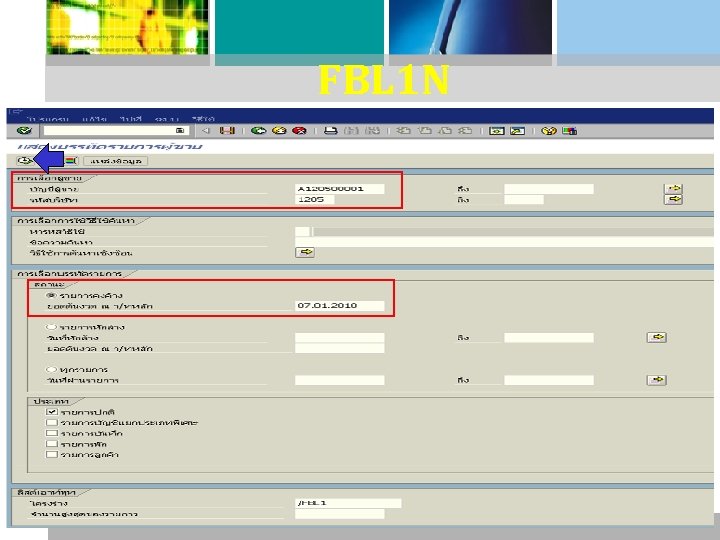Click the window menu icon above the menu bar
Screen dimensions: 720x540
[17, 112]
